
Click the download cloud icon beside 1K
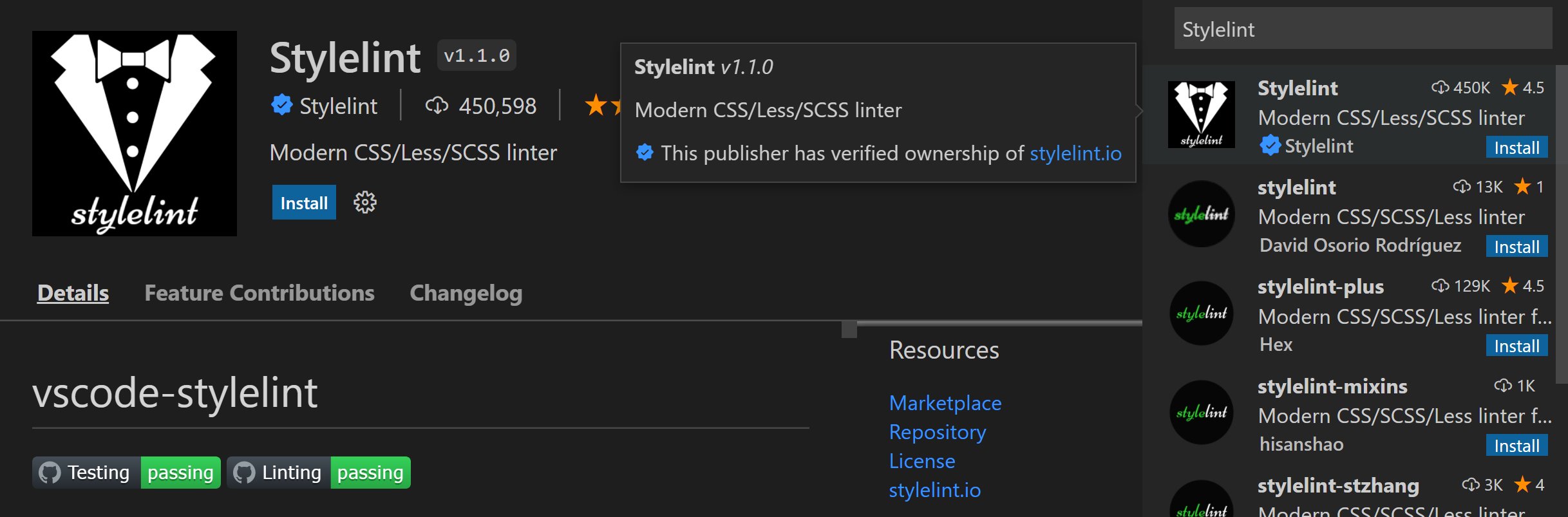1503,386
